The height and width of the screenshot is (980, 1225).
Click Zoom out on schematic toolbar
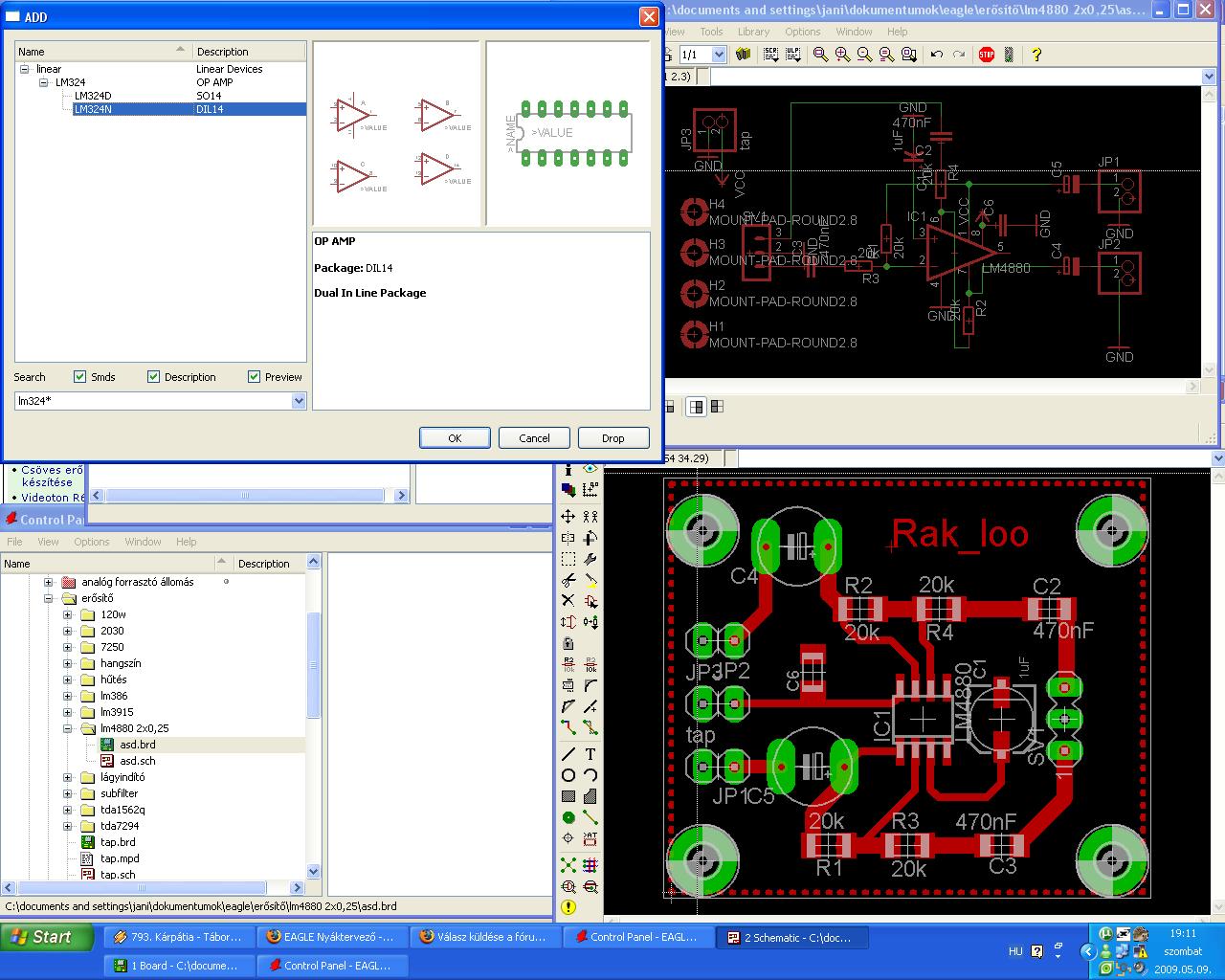click(864, 55)
